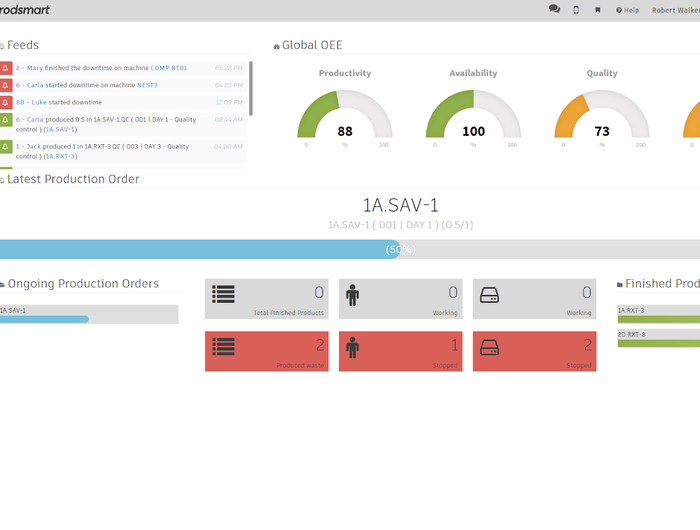This screenshot has height=530, width=700.
Task: Click the Quality gauge showing 73
Action: click(x=602, y=115)
